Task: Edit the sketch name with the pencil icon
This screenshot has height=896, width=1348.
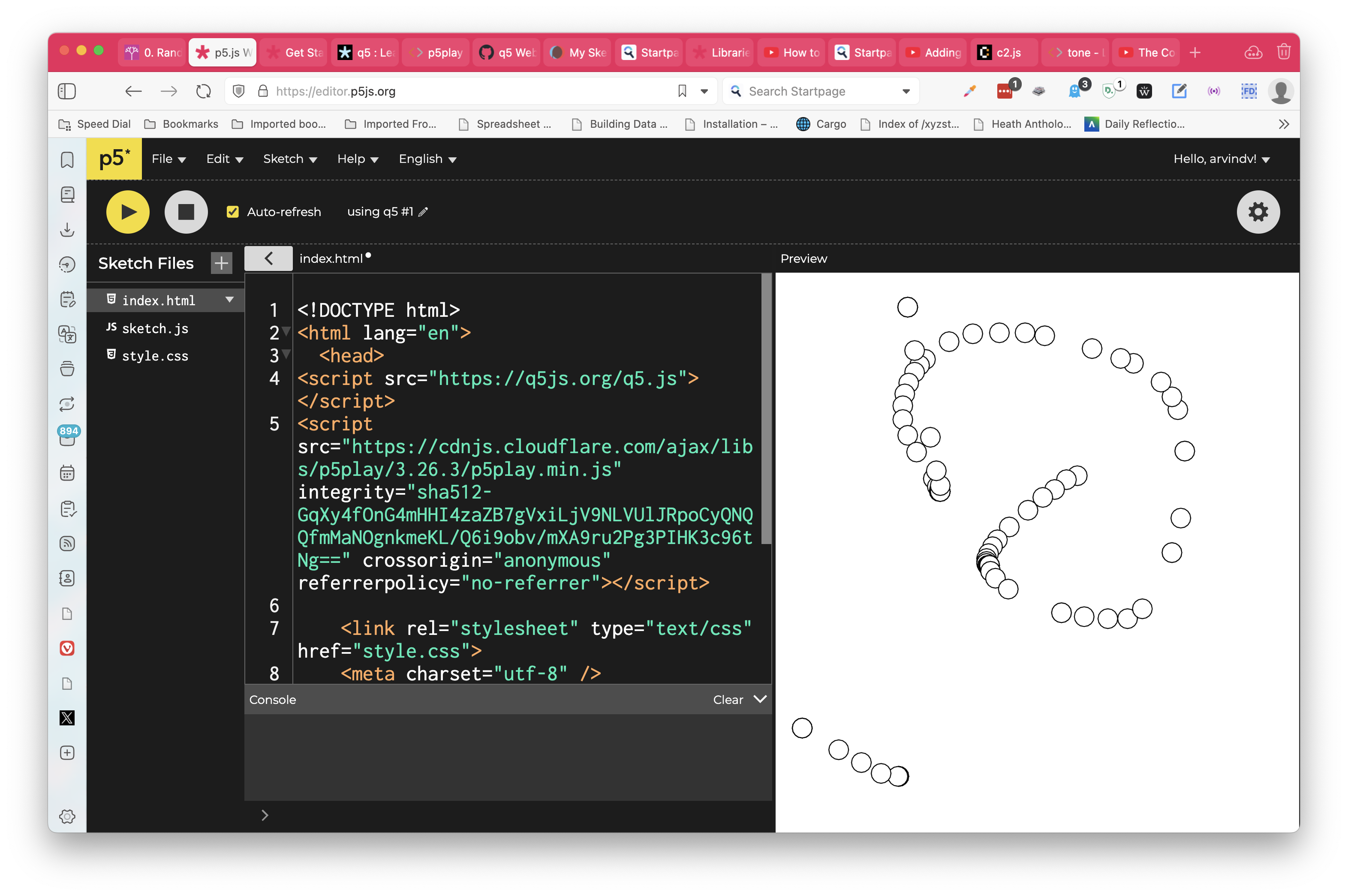Action: [423, 212]
